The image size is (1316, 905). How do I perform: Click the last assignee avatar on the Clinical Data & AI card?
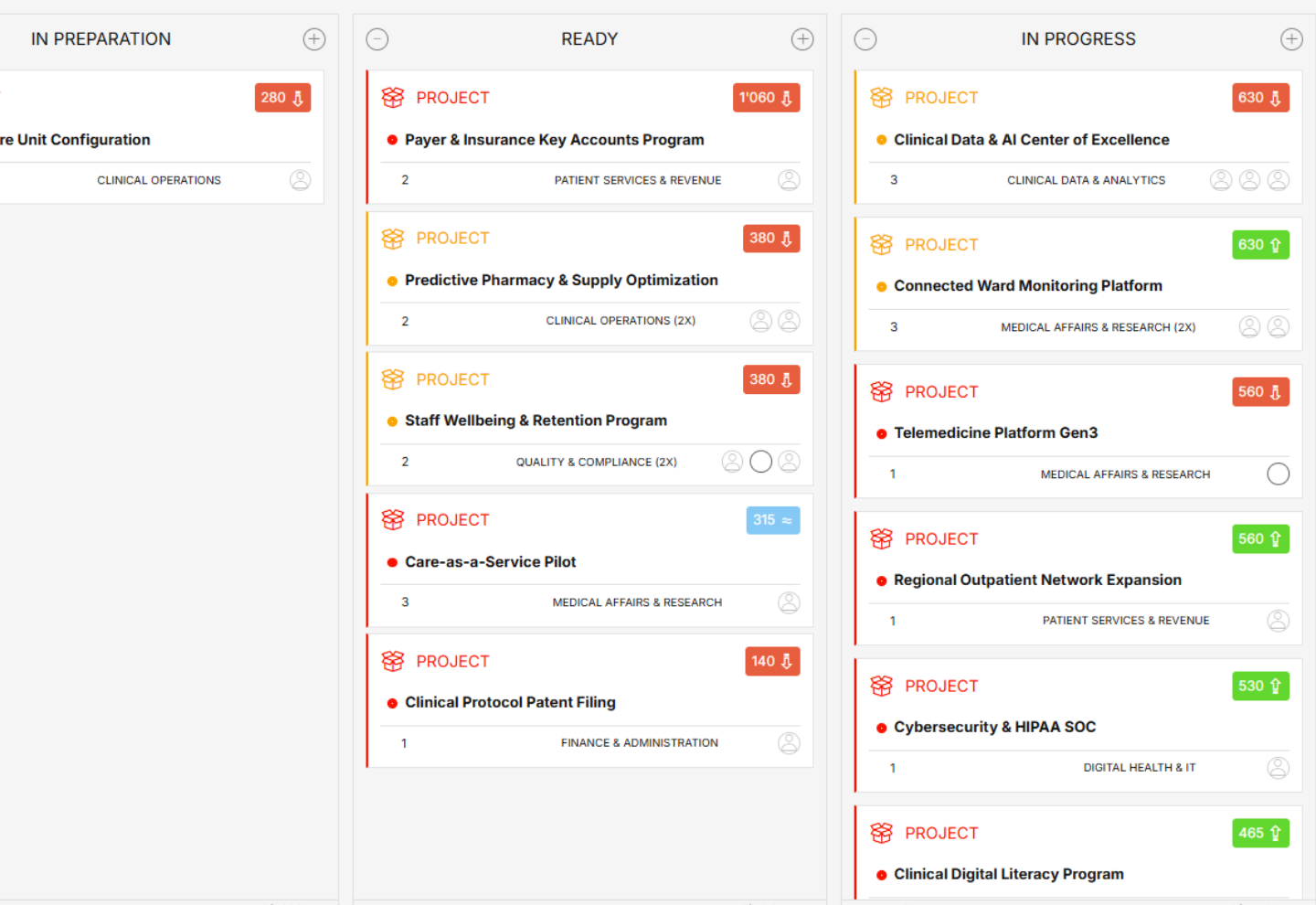[1279, 180]
